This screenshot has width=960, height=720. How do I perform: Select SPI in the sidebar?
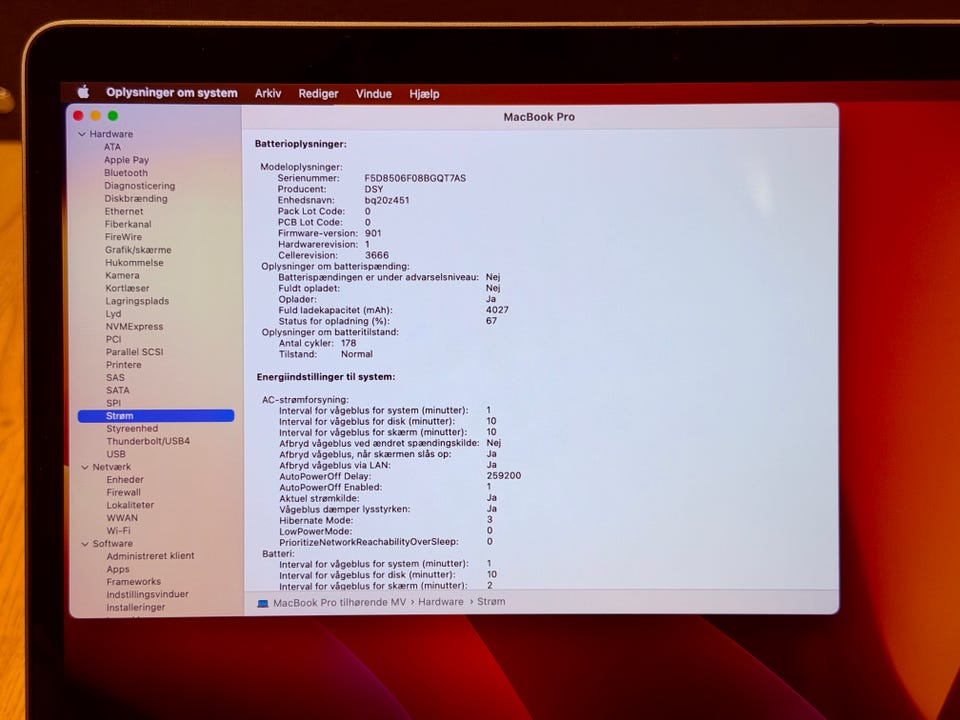pyautogui.click(x=113, y=403)
